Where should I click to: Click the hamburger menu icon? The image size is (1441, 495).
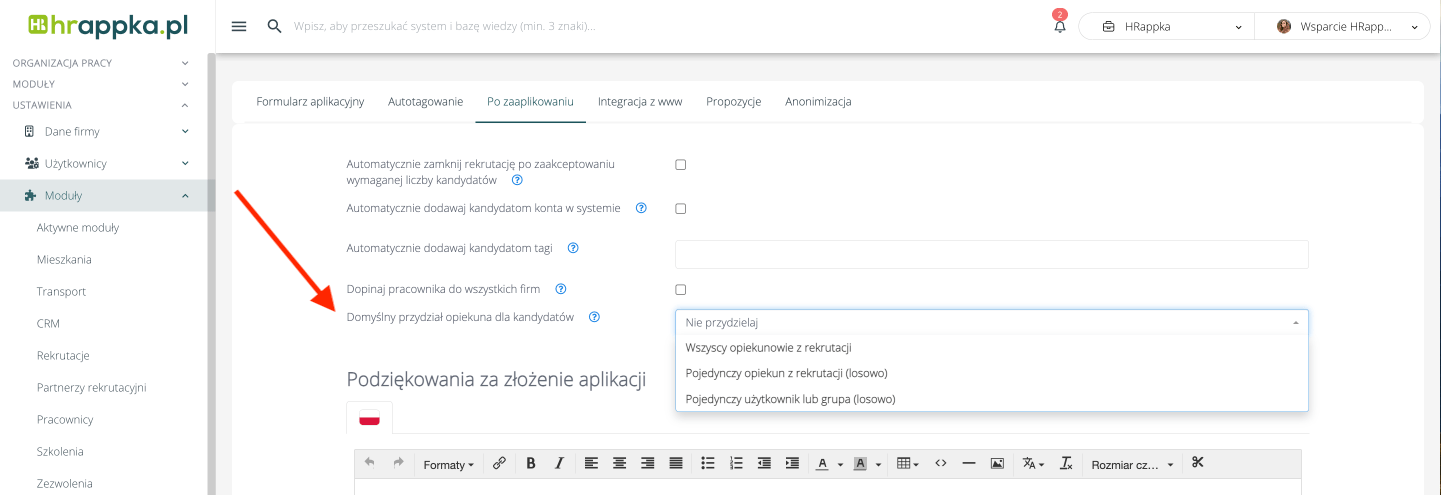(x=239, y=27)
